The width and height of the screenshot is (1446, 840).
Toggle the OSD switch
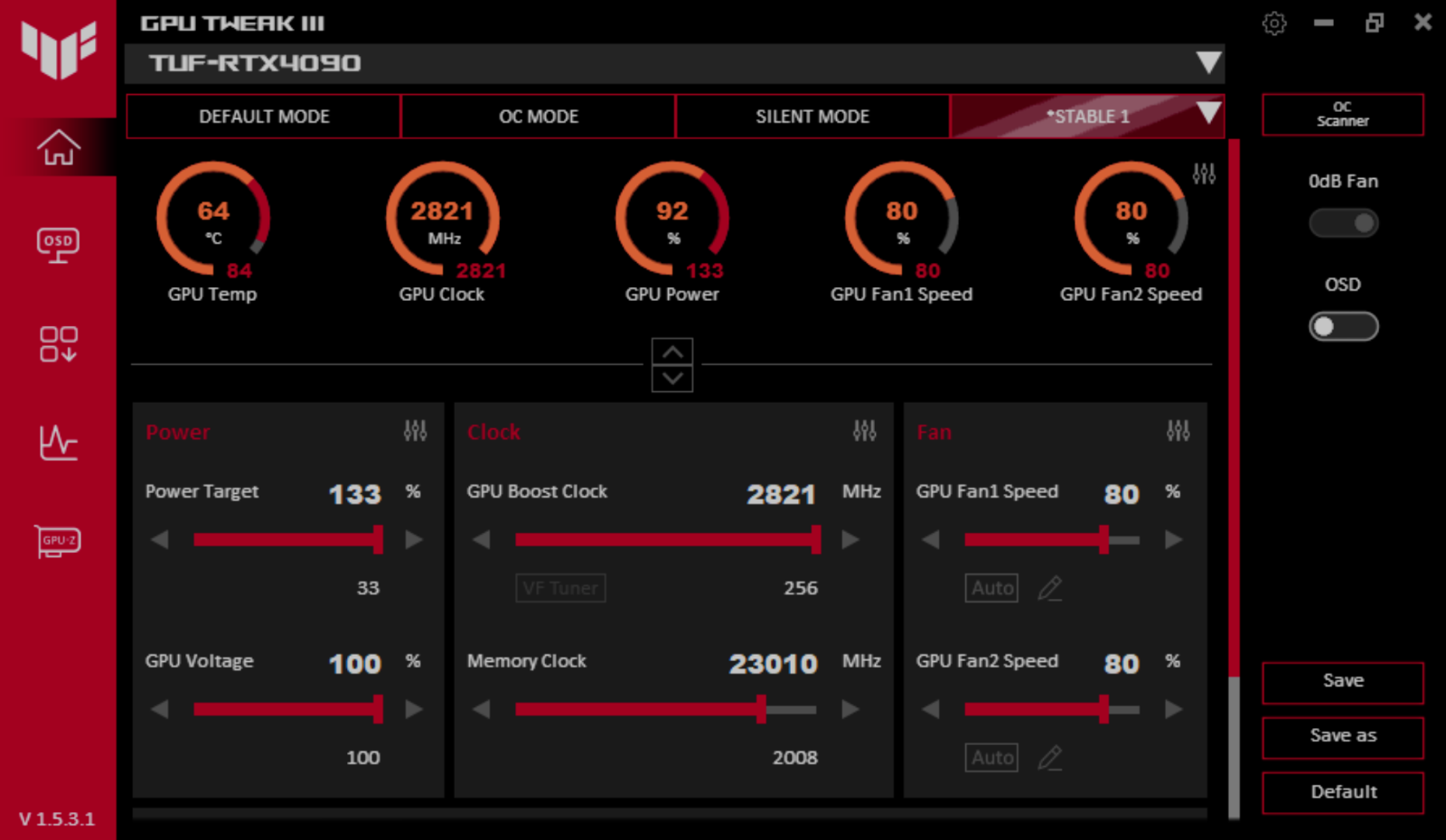tap(1343, 326)
